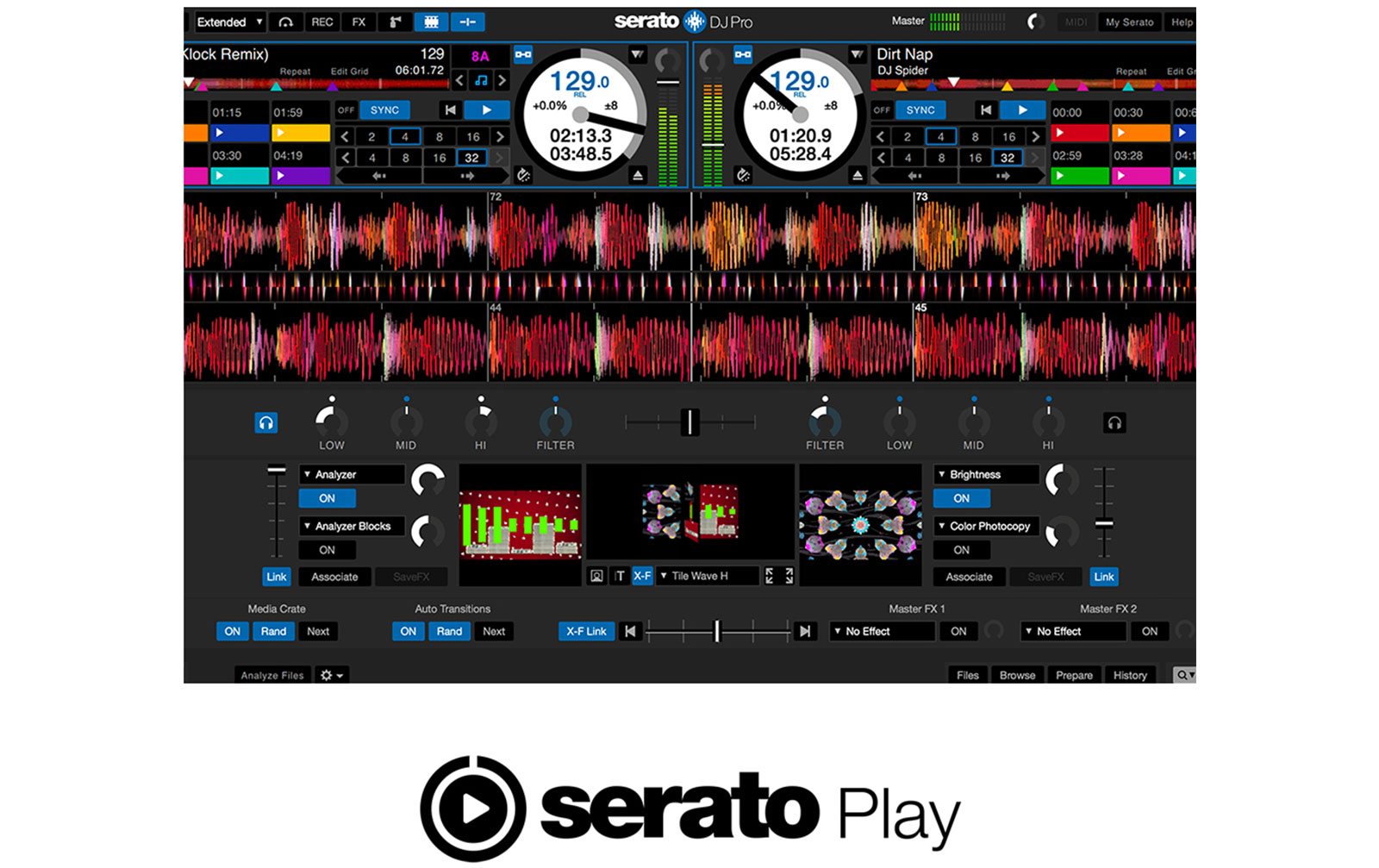Select the 8-beat auto loop on the left deck top row
This screenshot has height=868, width=1379.
(x=439, y=136)
